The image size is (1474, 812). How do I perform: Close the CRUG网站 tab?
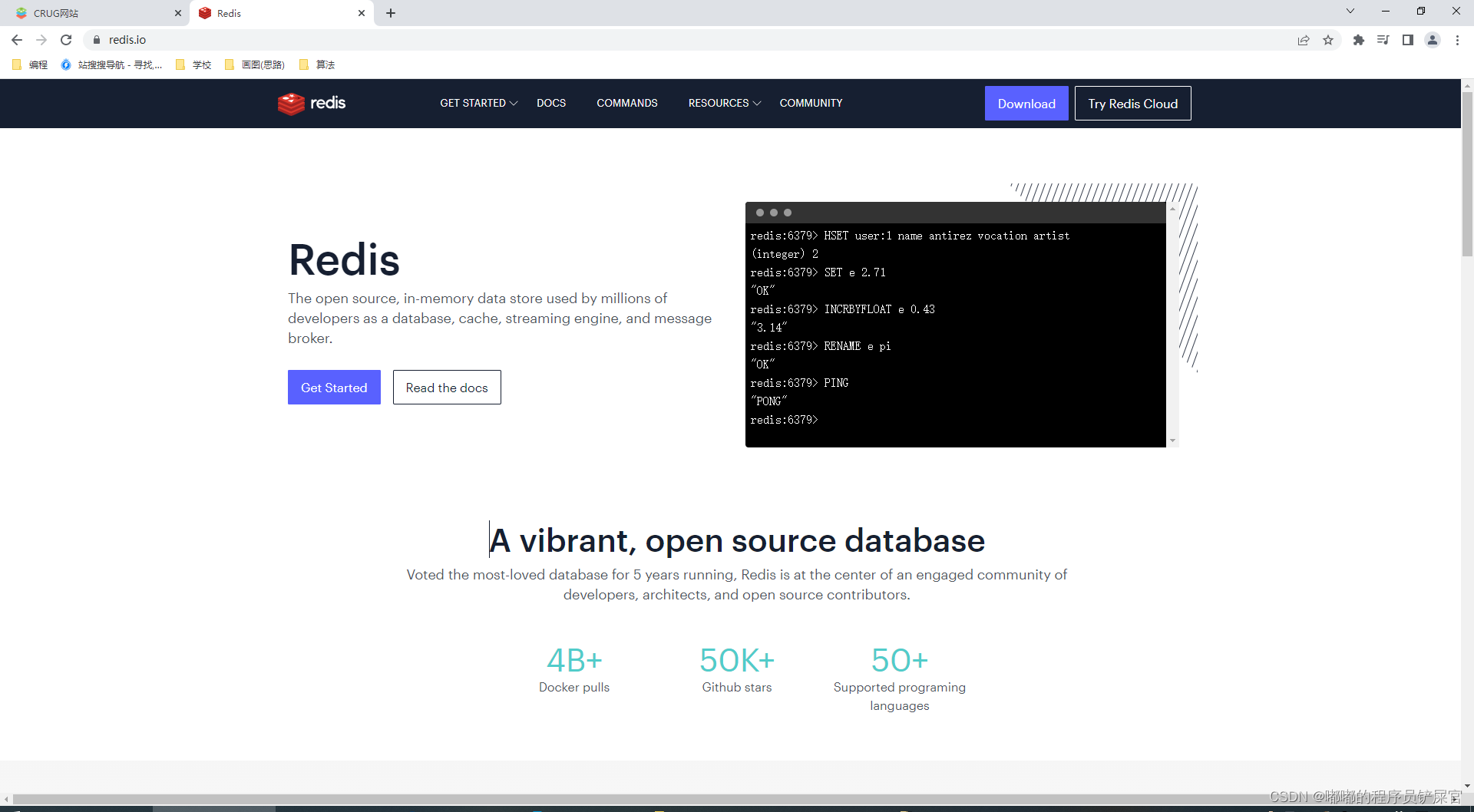coord(178,13)
